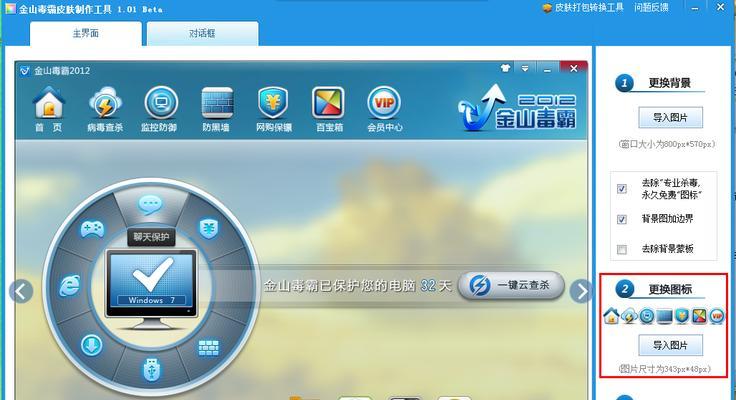736x400 pixels.
Task: Click the chat protection bubble icon on dial
Action: click(x=150, y=205)
